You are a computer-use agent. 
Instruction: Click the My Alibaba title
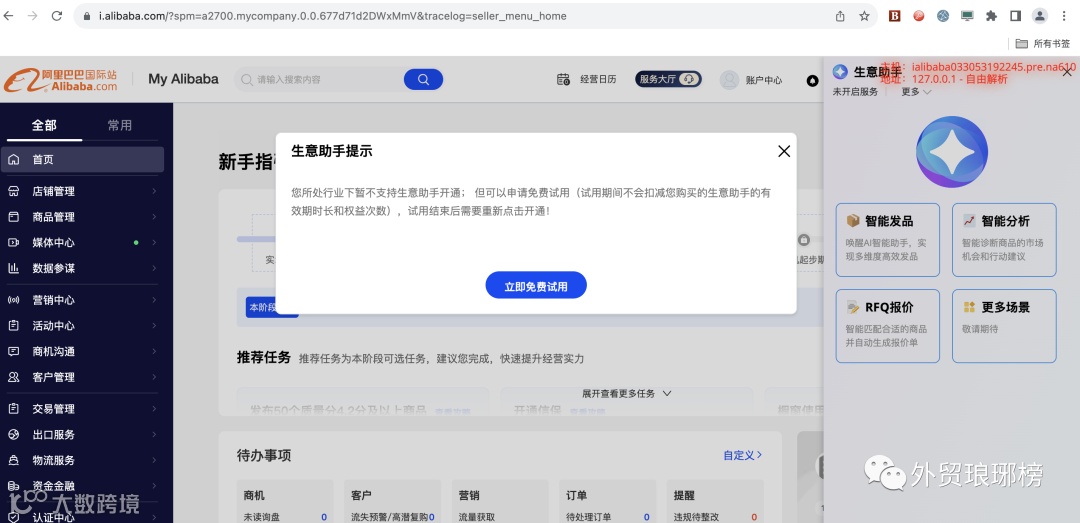point(183,79)
